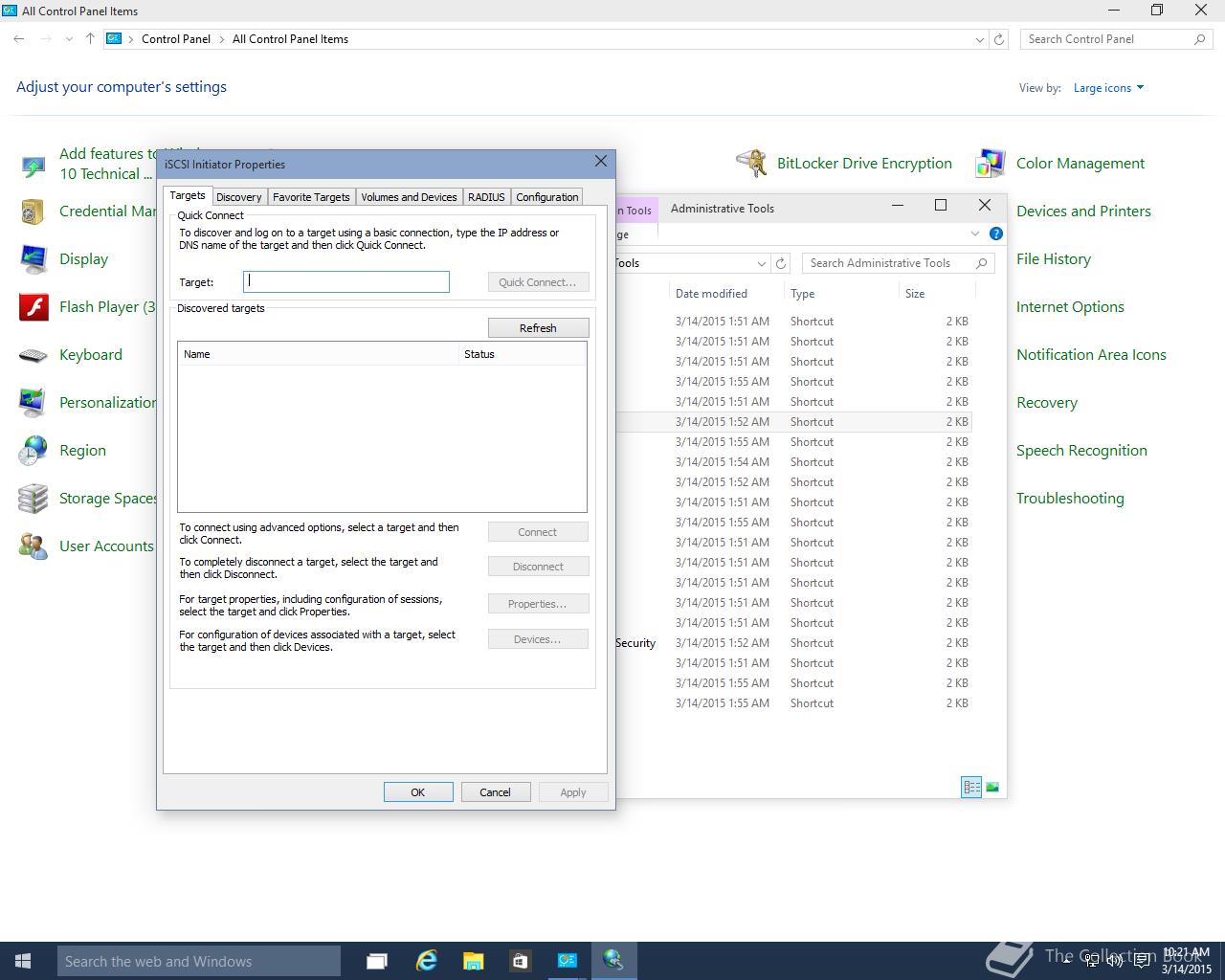Image resolution: width=1225 pixels, height=980 pixels.
Task: Open the User Accounts icon
Action: click(33, 546)
